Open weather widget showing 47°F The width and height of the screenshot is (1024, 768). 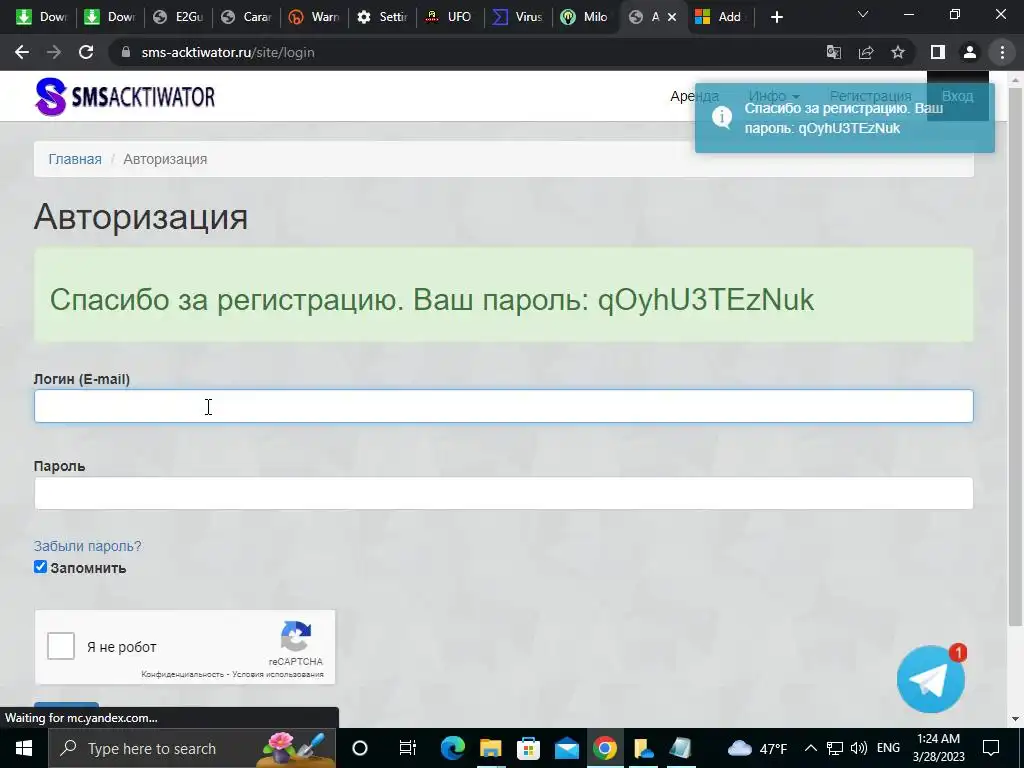tap(758, 748)
